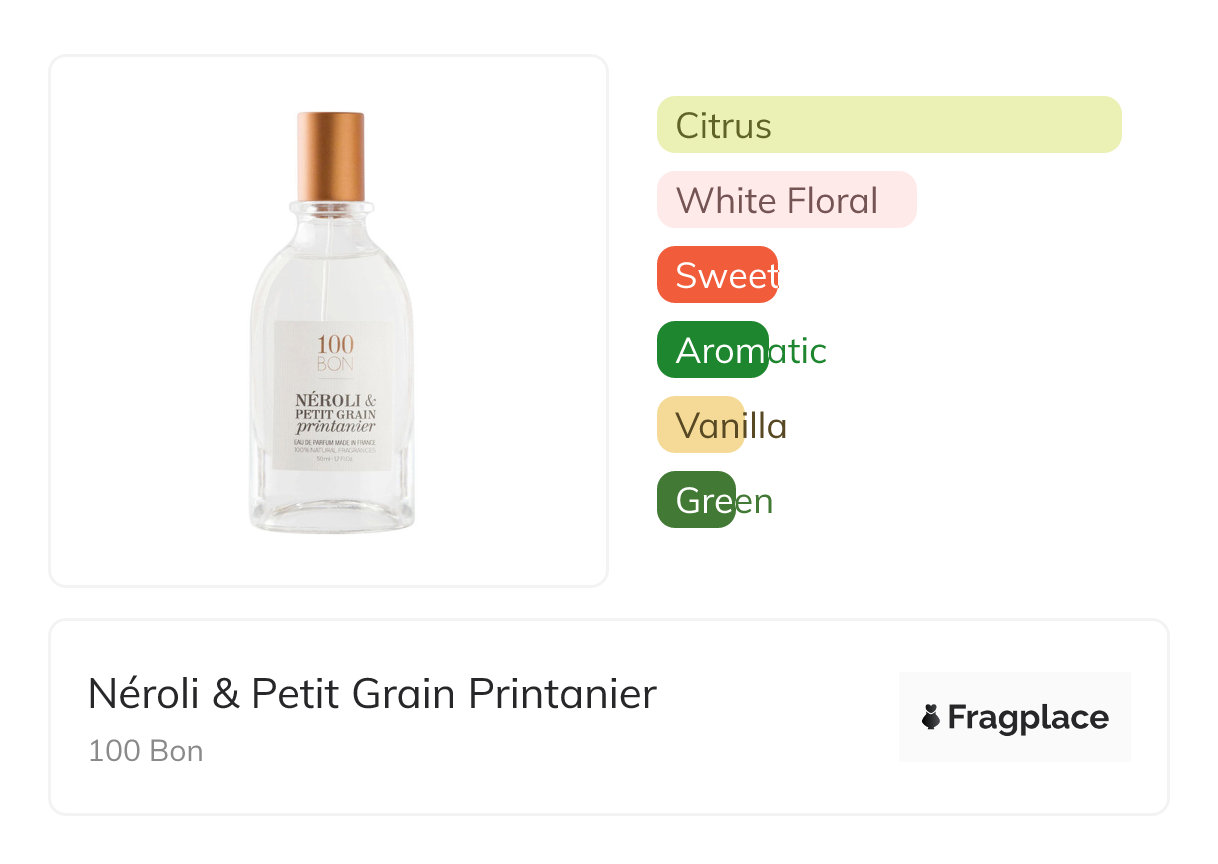This screenshot has width=1218, height=864.
Task: Click the red Sweet accord bar
Action: point(717,275)
